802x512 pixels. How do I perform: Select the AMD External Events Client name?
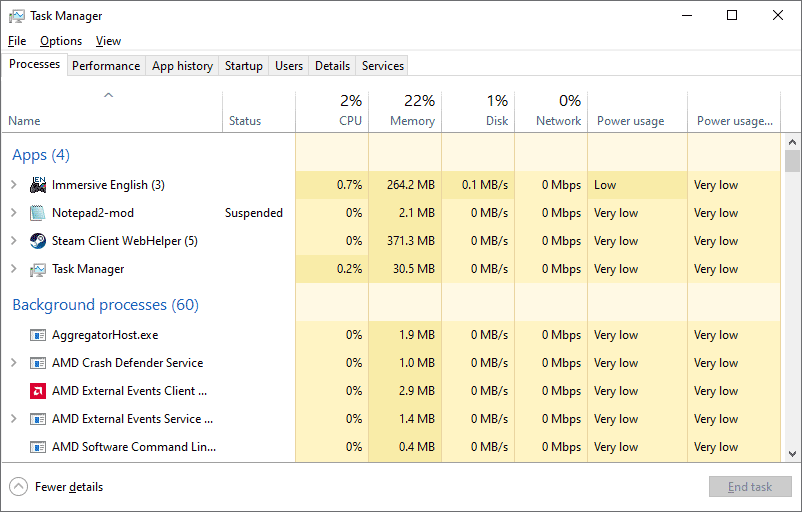point(129,391)
